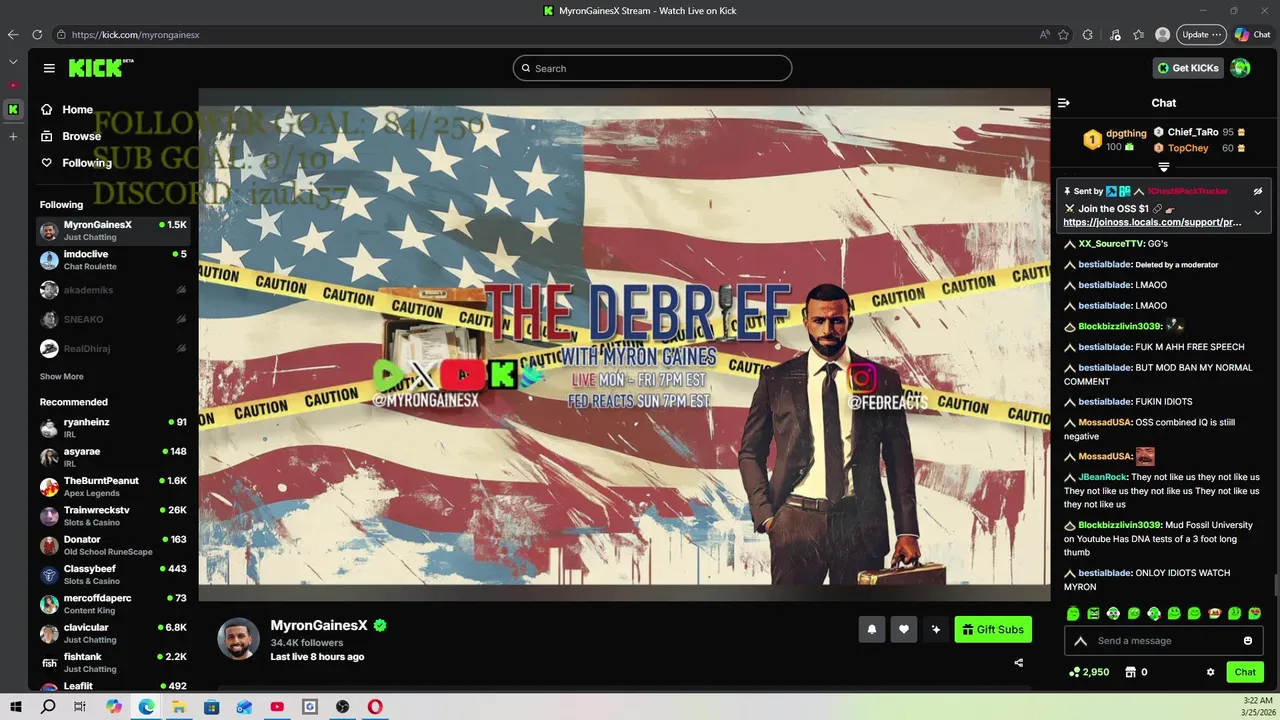Click XX_SourceTTV username in chat
This screenshot has width=1280, height=720.
click(1111, 244)
